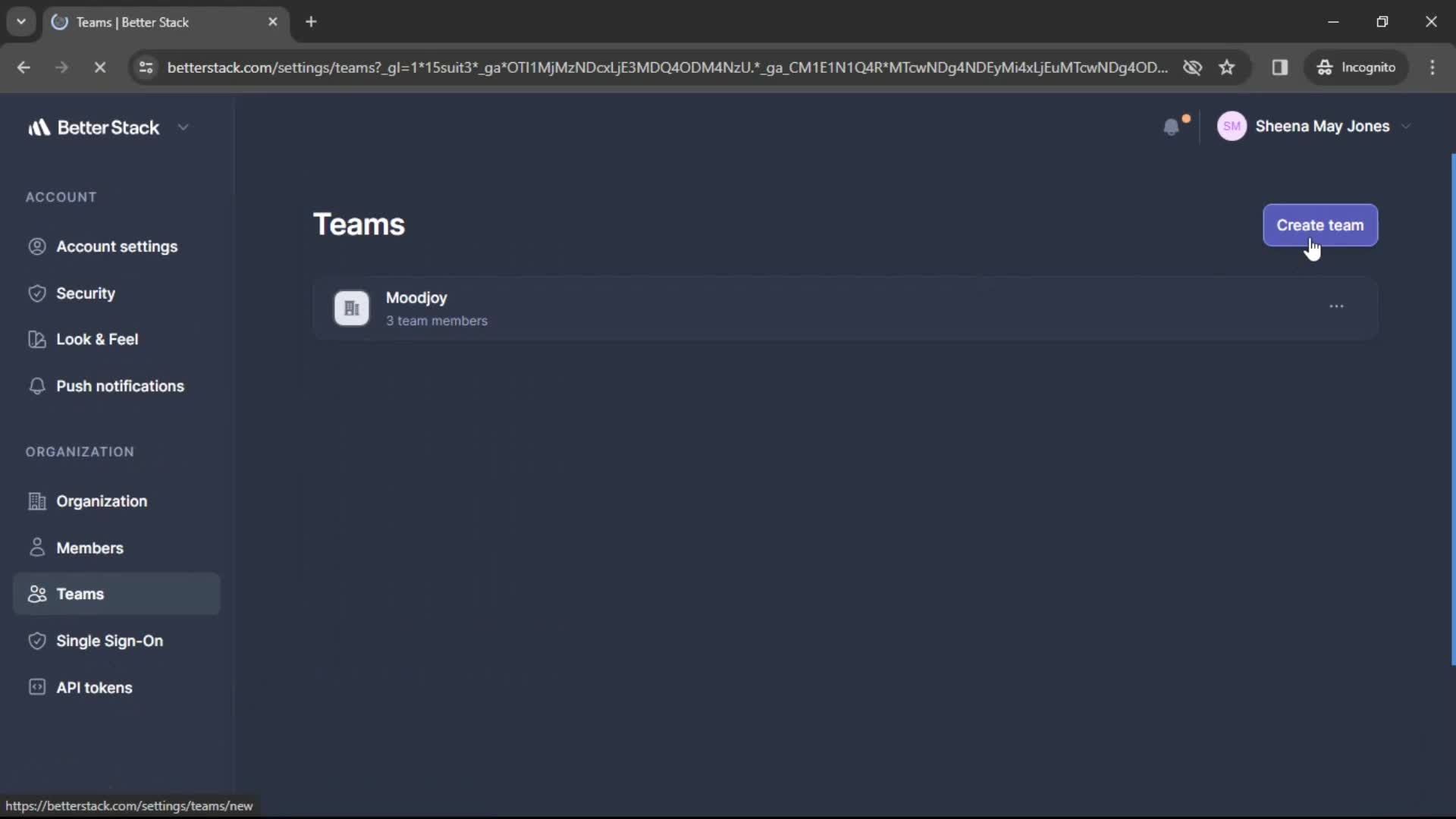The height and width of the screenshot is (819, 1456).
Task: Expand Moodjoy team options menu
Action: [1336, 307]
